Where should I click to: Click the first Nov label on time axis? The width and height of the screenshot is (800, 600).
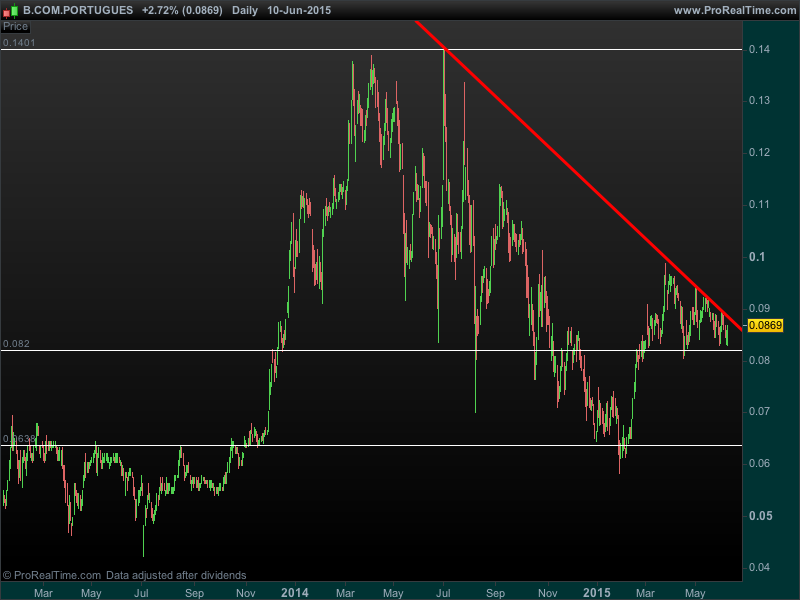coord(246,593)
